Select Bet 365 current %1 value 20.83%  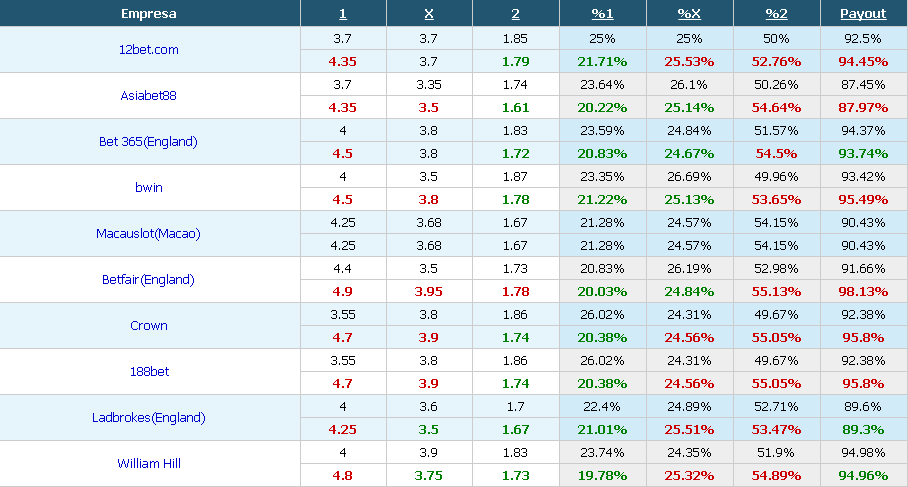tap(602, 153)
